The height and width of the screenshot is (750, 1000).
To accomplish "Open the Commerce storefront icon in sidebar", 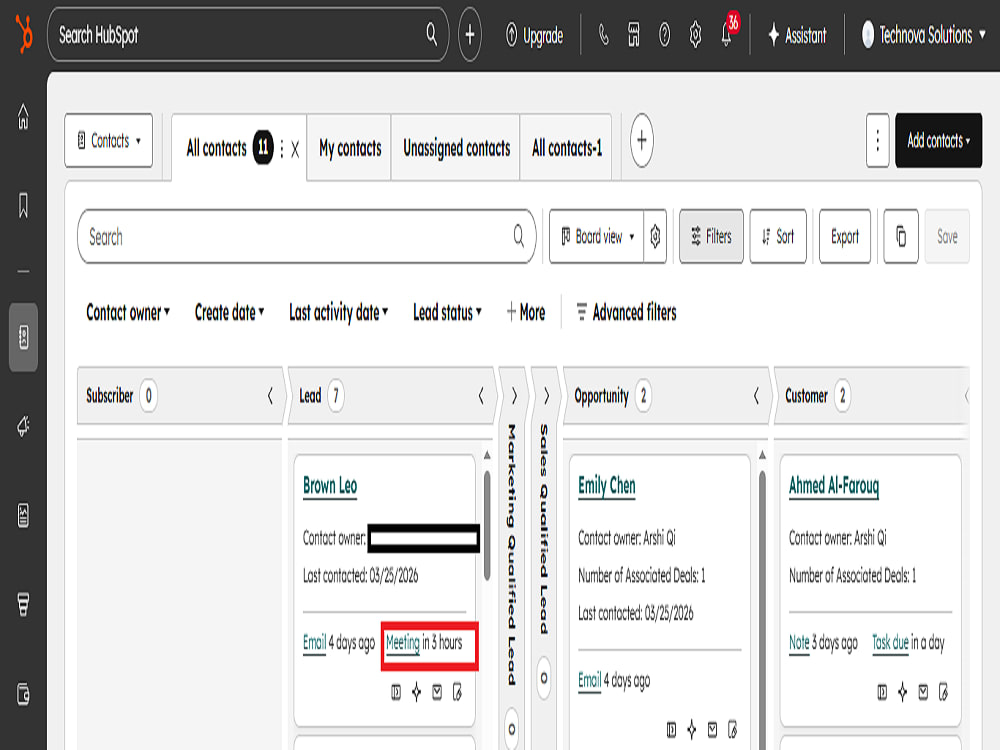I will click(x=24, y=605).
